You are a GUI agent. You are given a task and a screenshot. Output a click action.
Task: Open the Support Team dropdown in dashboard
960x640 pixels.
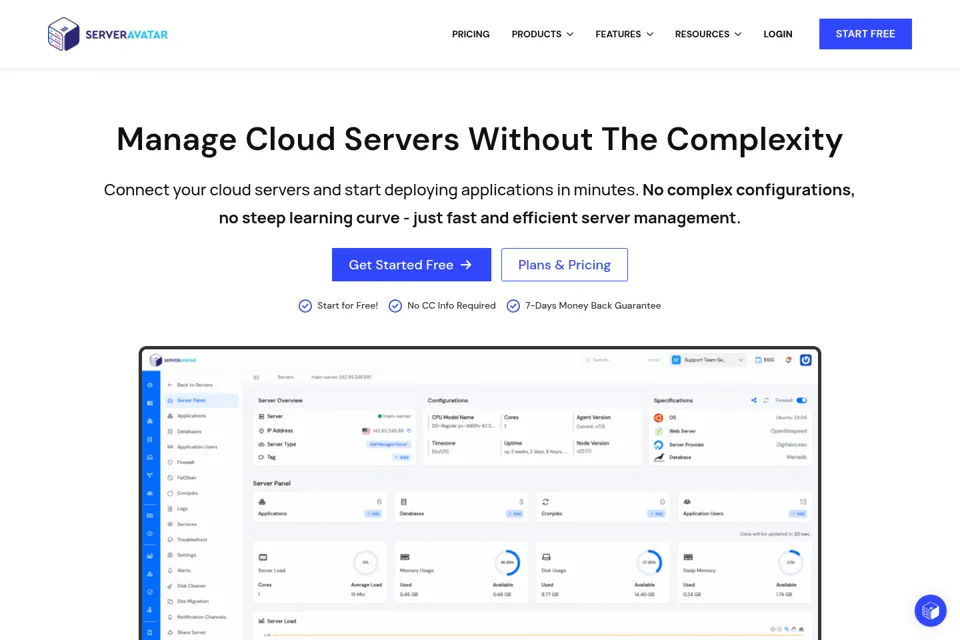pyautogui.click(x=708, y=360)
